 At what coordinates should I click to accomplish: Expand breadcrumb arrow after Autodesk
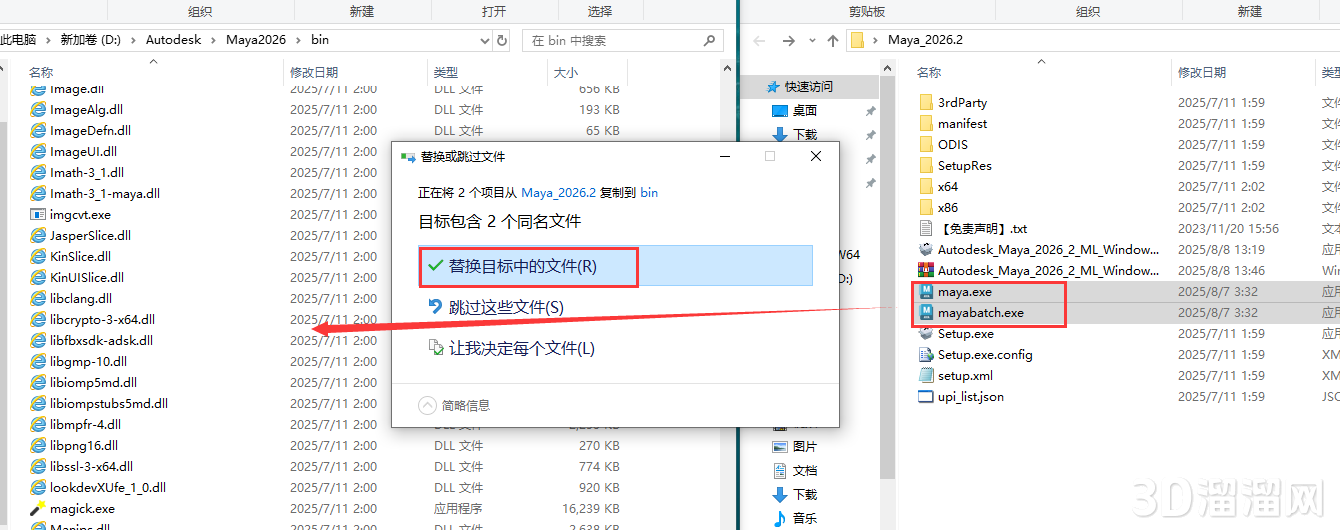214,40
